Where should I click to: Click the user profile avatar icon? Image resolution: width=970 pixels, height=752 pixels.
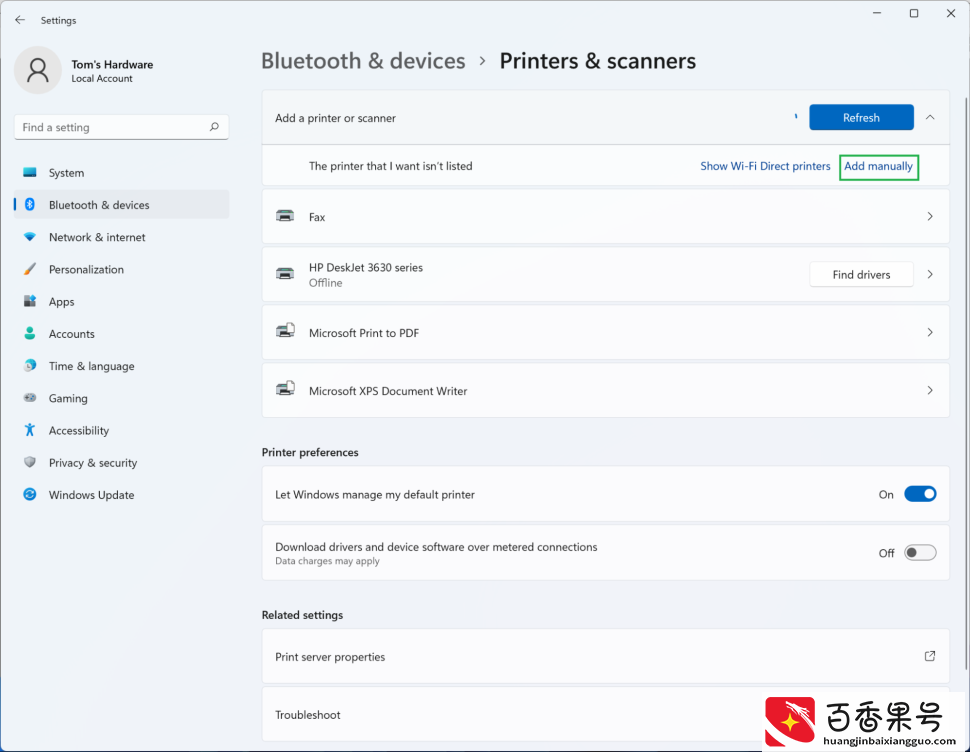point(38,70)
